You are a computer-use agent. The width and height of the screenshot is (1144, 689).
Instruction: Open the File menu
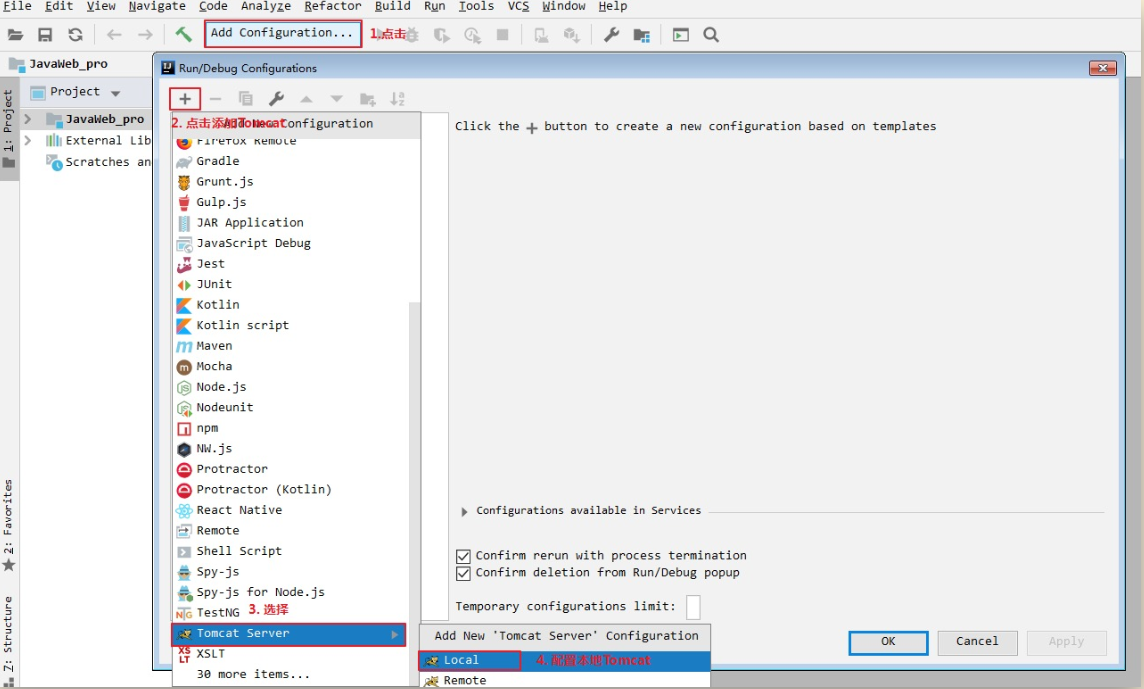(17, 6)
